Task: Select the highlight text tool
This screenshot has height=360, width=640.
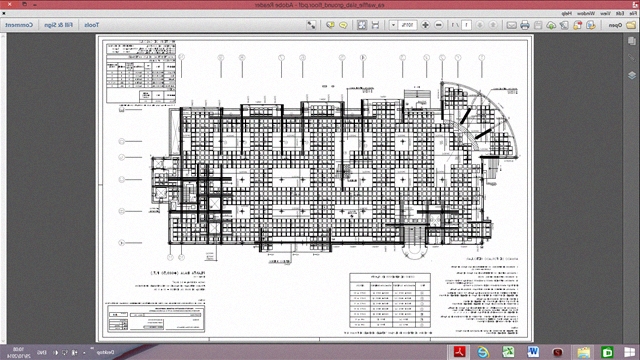Action: 330,25
